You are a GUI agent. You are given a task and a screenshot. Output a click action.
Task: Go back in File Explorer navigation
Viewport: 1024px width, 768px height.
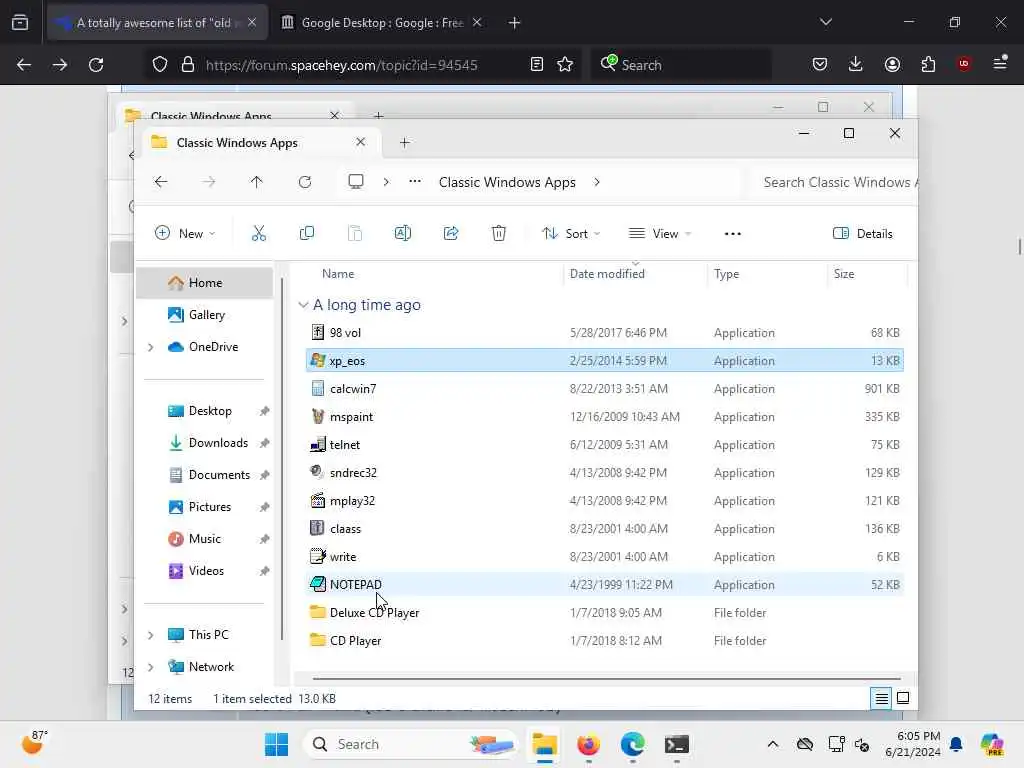(x=161, y=182)
